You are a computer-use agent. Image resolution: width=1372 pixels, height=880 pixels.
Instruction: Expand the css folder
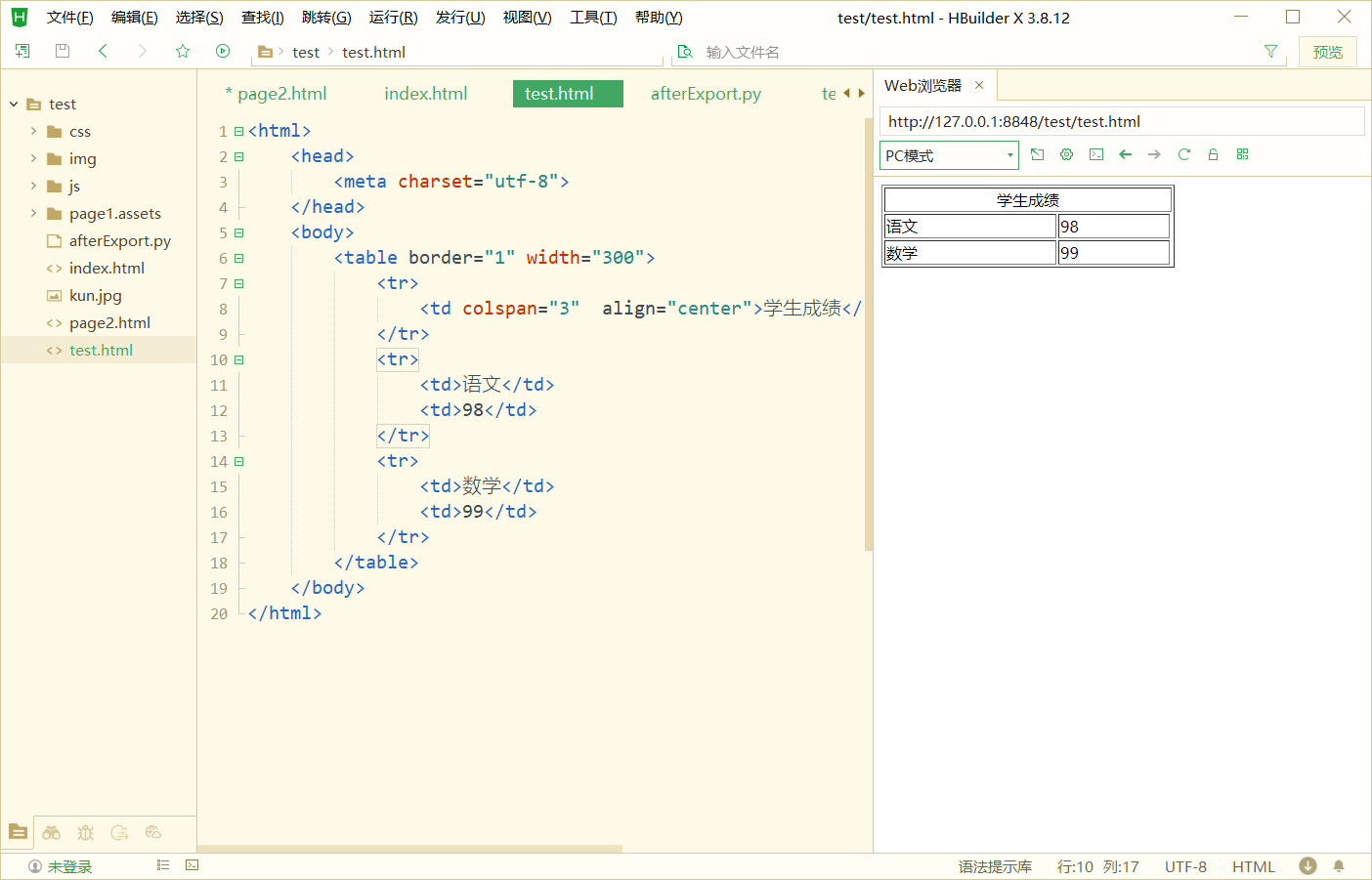point(33,131)
